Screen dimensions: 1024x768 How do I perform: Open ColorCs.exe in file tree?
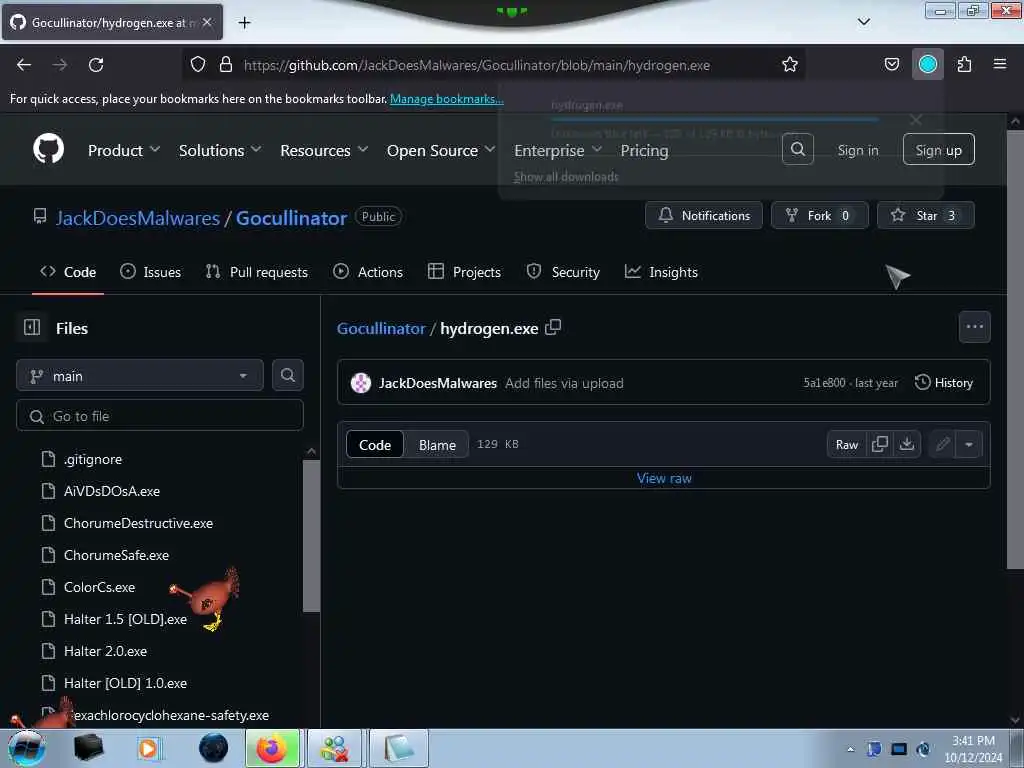point(99,587)
